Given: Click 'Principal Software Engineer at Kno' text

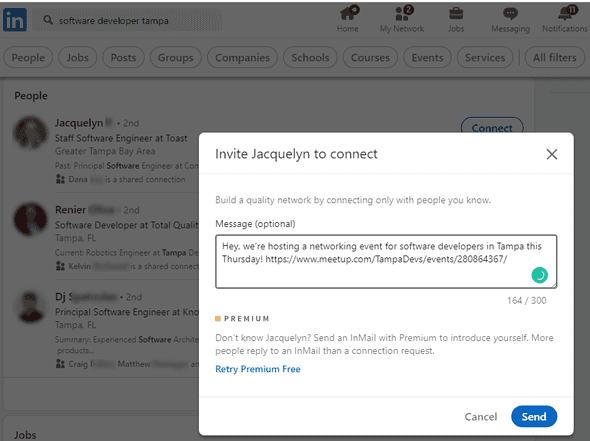Looking at the screenshot, I should (127, 312).
